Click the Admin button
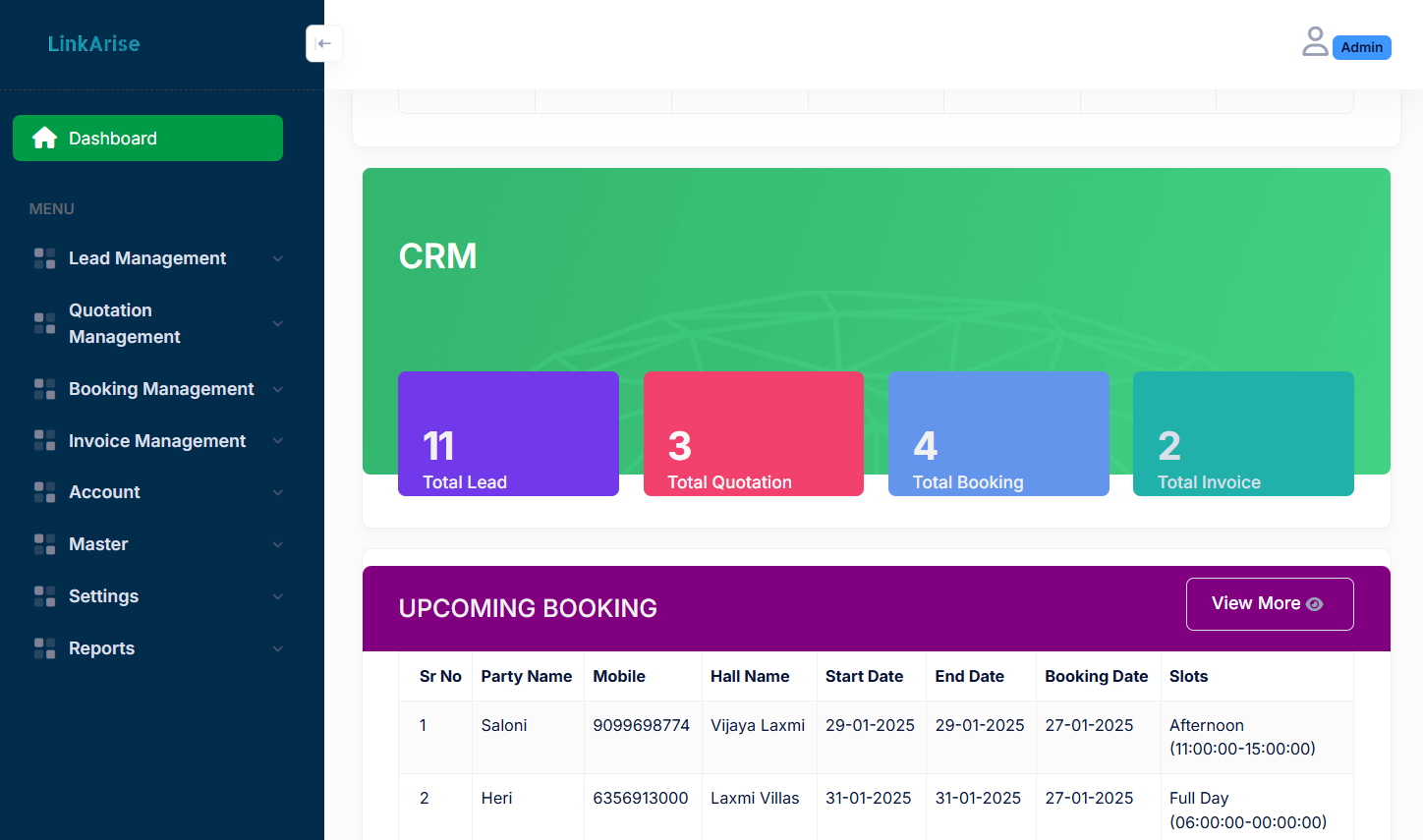Image resolution: width=1423 pixels, height=840 pixels. [1361, 46]
